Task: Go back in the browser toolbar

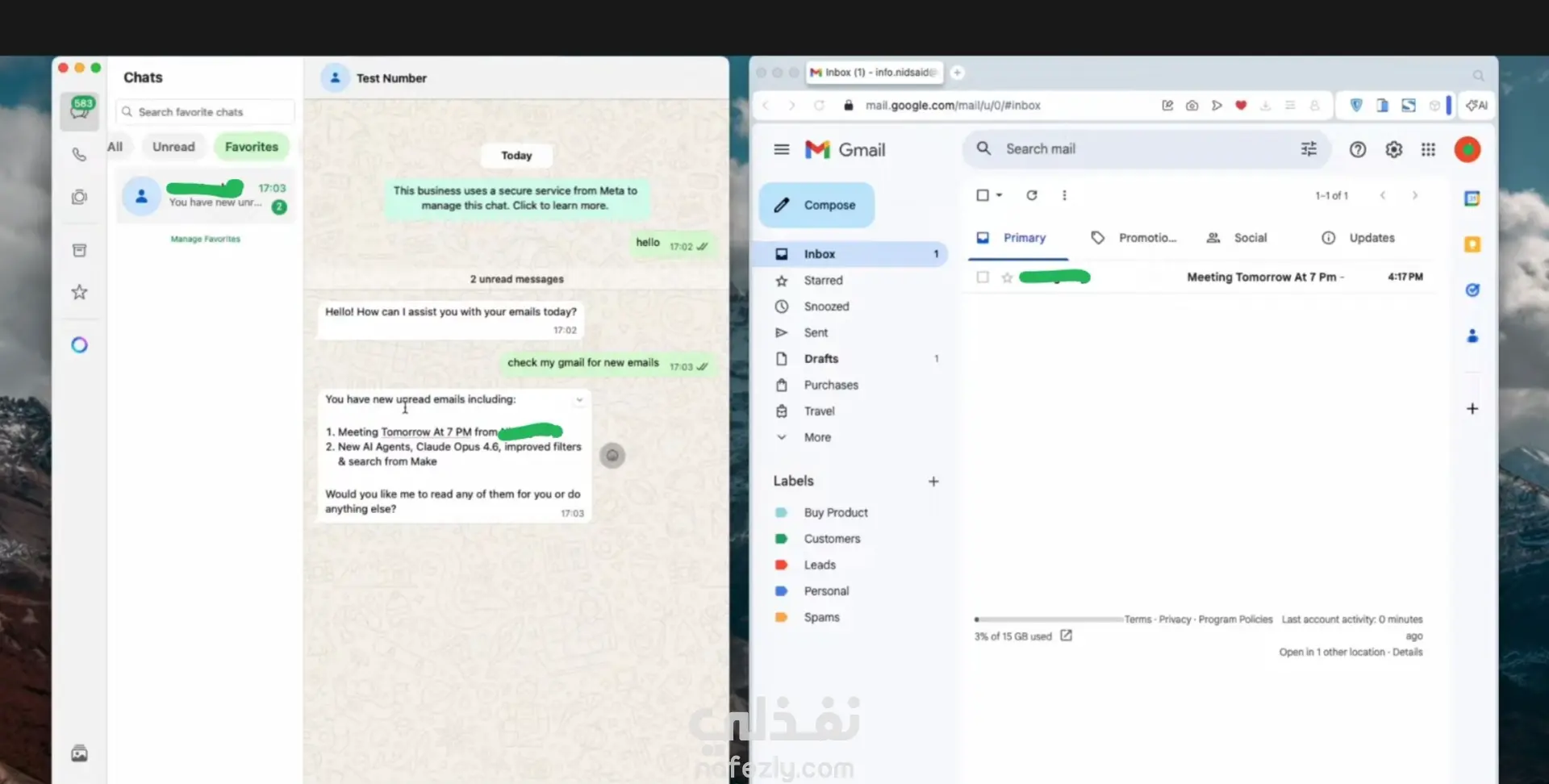Action: pos(766,106)
